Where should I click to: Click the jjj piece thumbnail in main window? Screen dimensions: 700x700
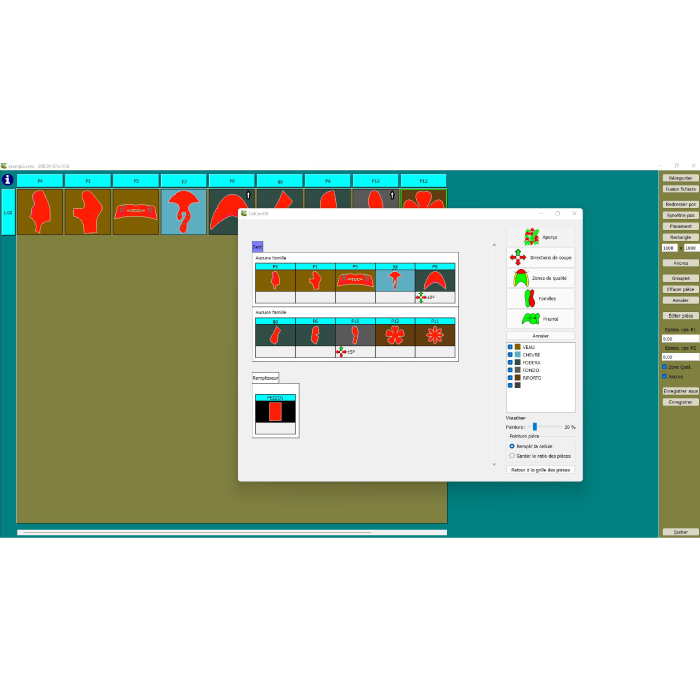(x=184, y=212)
